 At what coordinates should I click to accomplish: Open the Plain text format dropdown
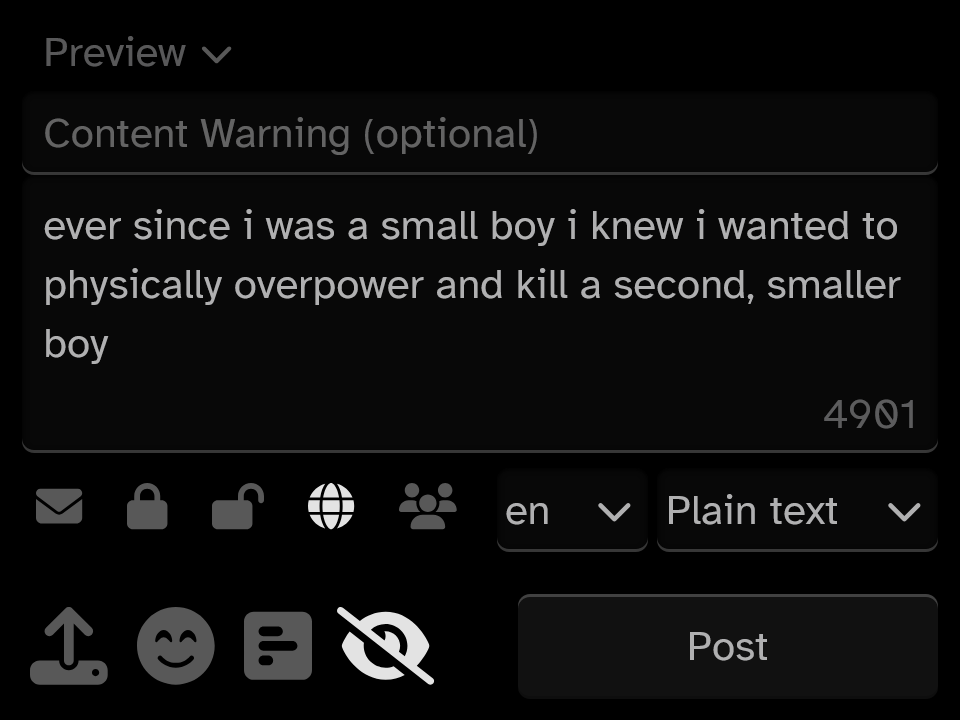[797, 511]
